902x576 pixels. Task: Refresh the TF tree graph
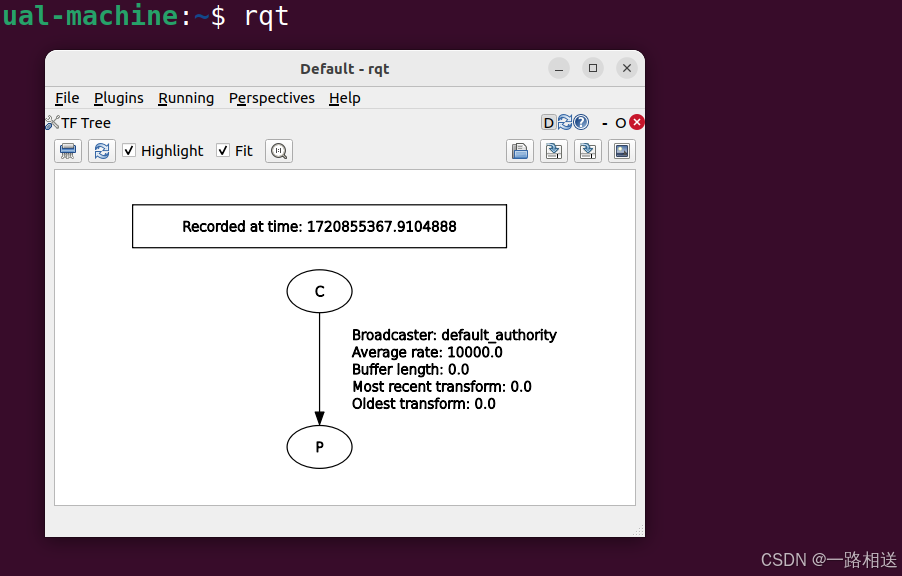[x=102, y=151]
